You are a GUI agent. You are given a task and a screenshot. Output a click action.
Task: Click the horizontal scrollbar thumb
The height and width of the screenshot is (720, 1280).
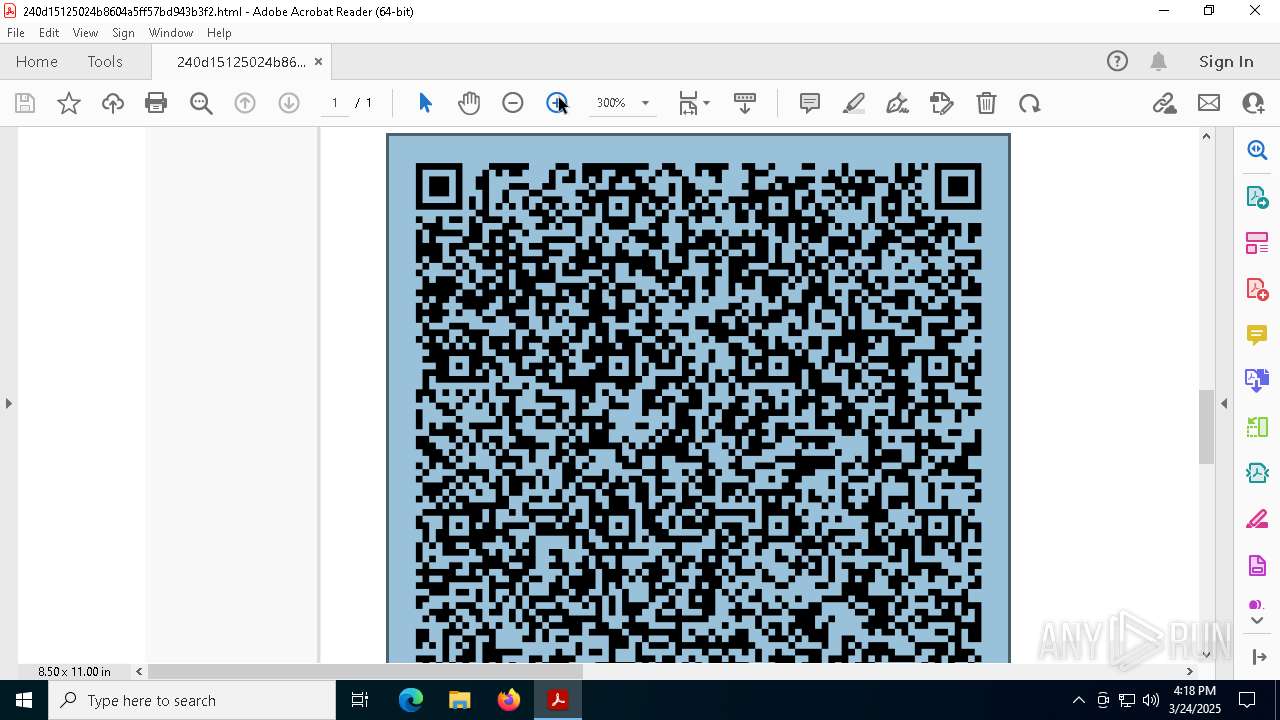366,671
